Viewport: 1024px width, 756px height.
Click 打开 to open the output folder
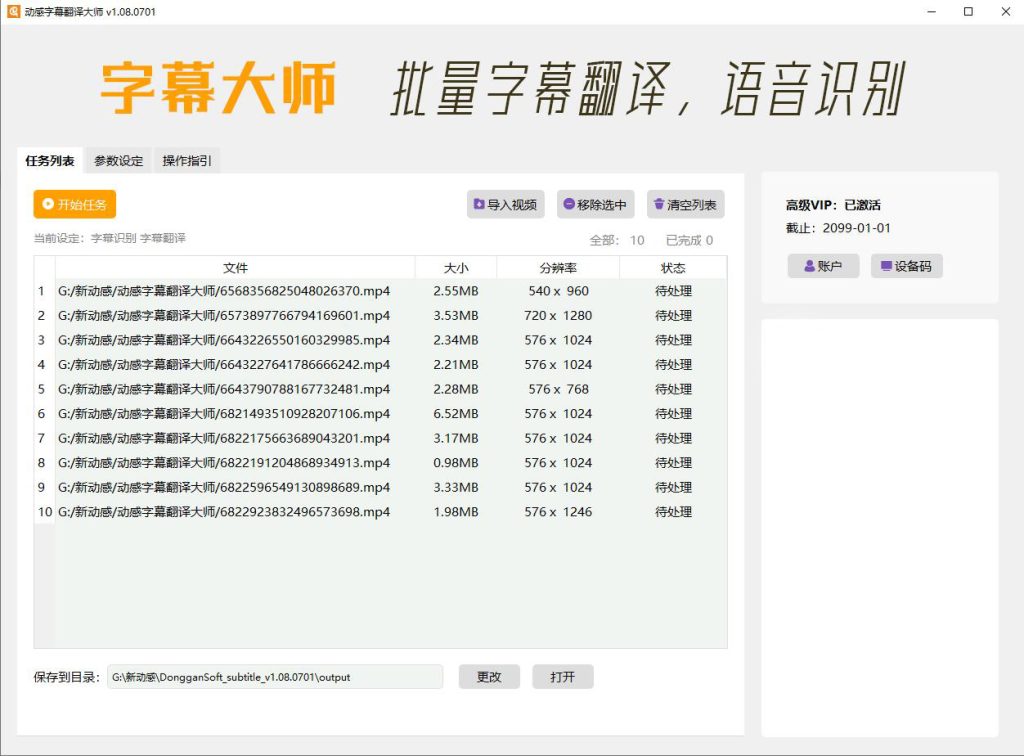[x=562, y=677]
